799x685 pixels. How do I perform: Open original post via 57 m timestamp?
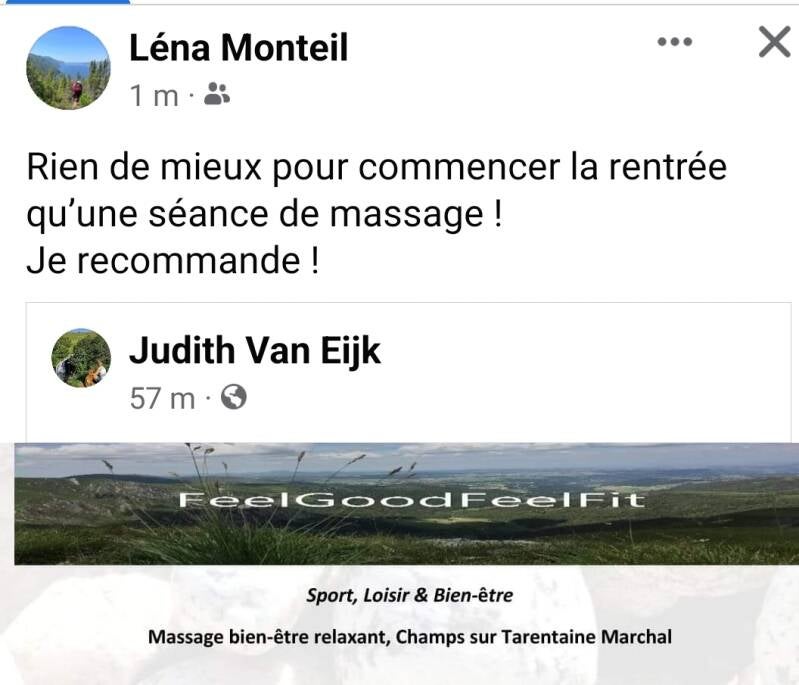pos(163,398)
